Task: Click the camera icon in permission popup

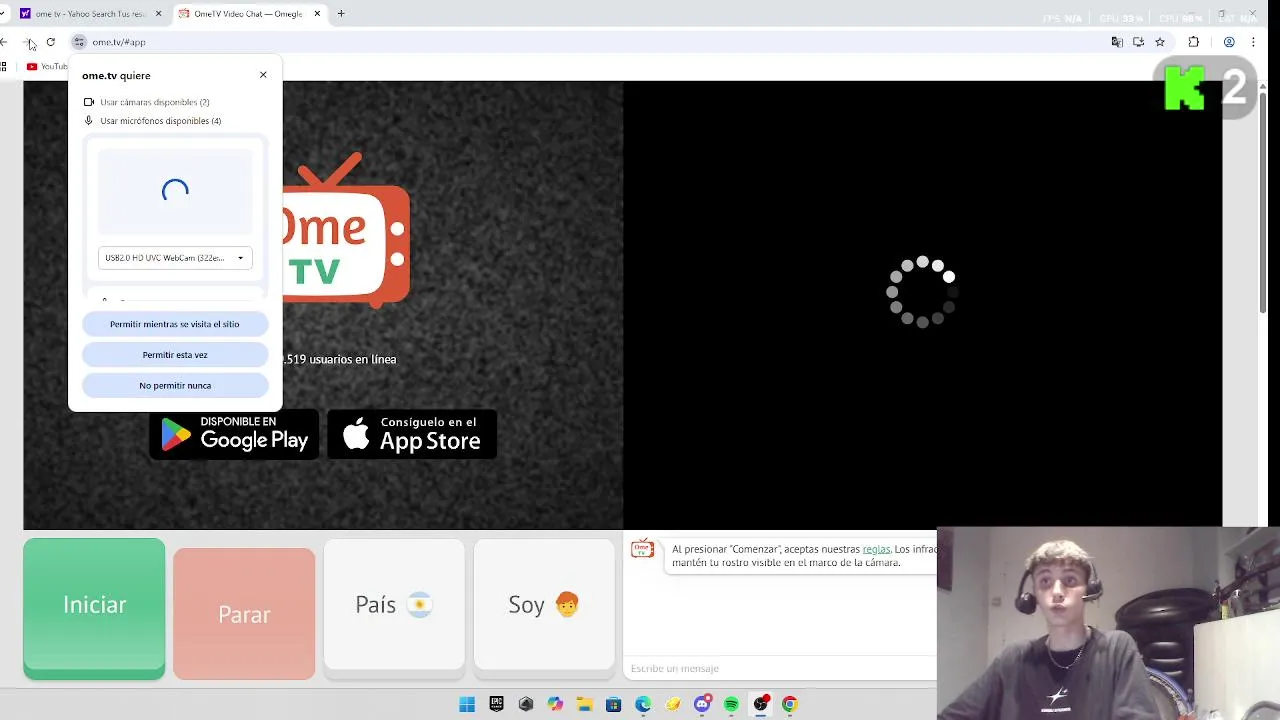Action: pyautogui.click(x=89, y=102)
